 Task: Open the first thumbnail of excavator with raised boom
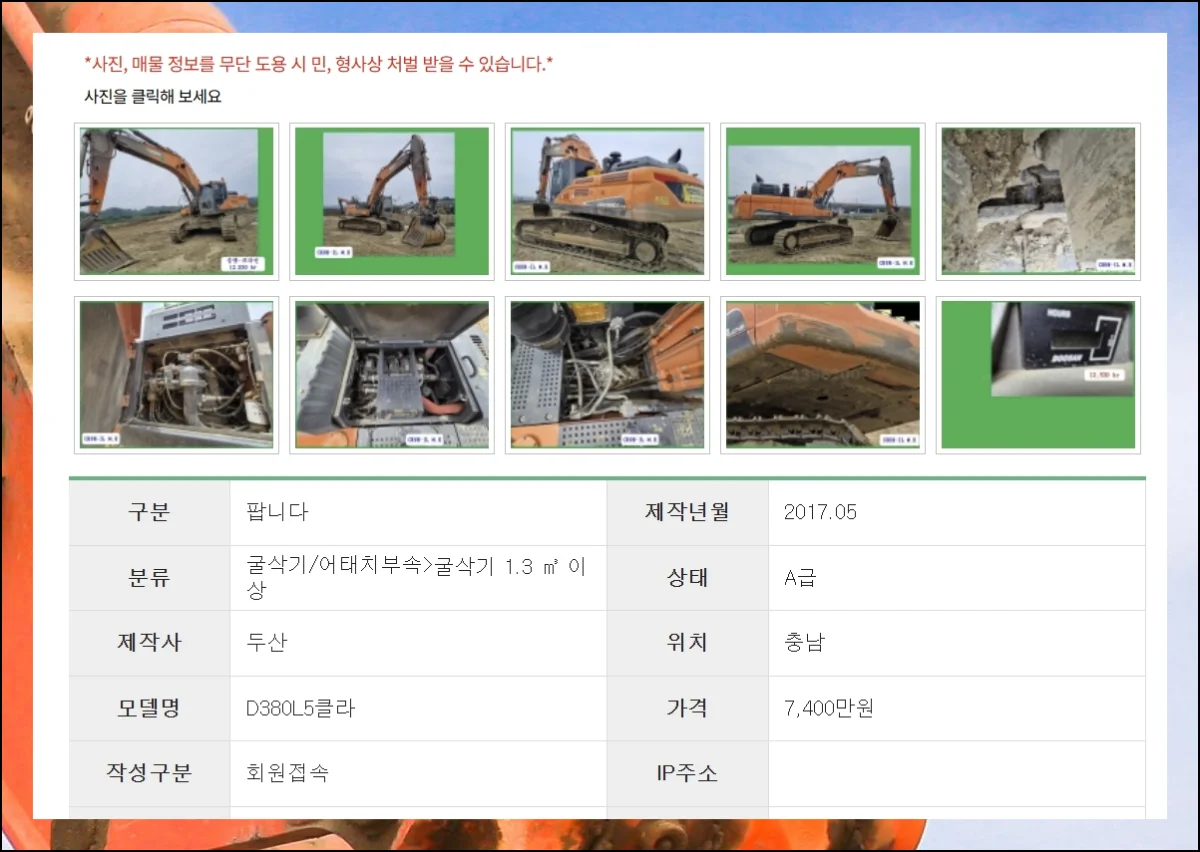pyautogui.click(x=177, y=201)
